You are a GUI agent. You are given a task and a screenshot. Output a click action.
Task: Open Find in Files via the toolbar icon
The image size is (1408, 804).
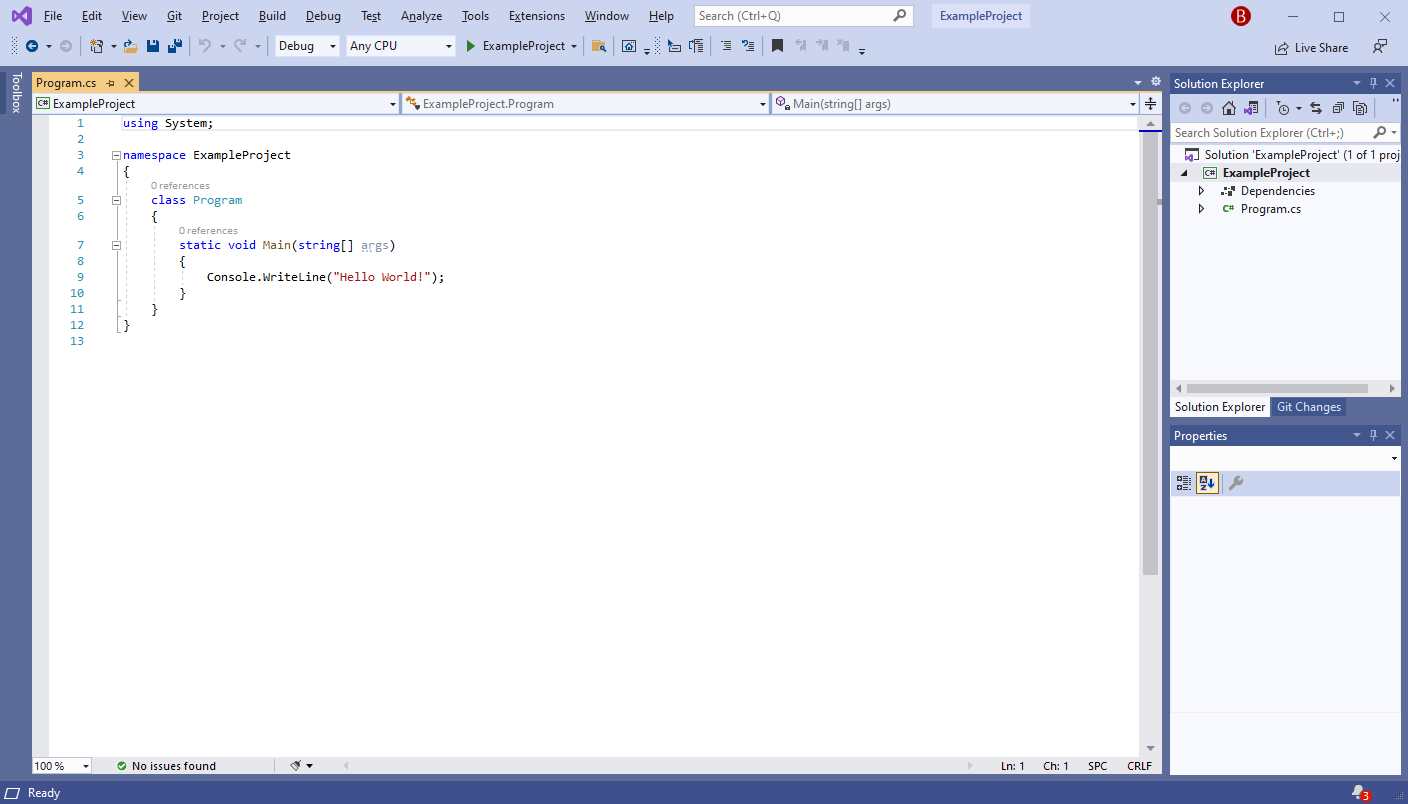(x=597, y=46)
